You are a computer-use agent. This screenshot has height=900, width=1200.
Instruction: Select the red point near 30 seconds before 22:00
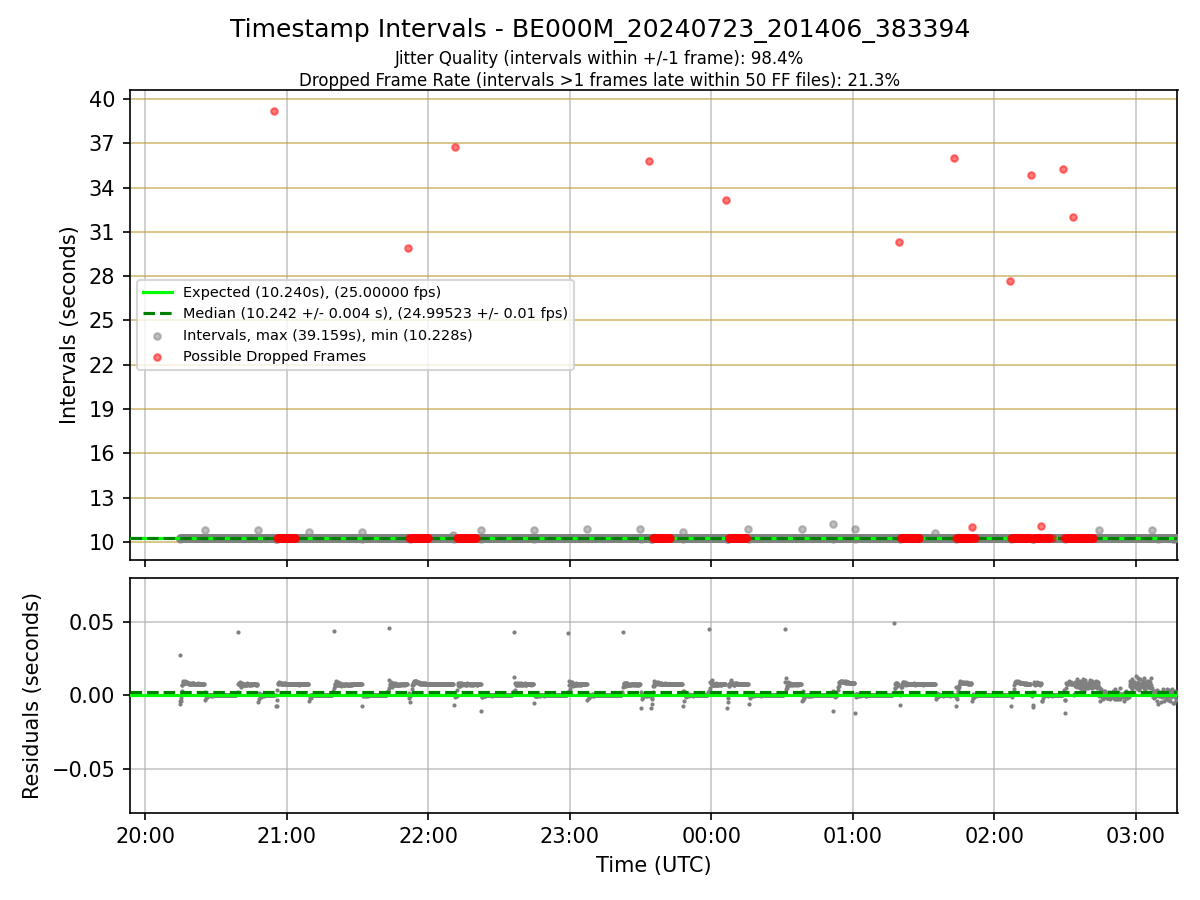(408, 248)
